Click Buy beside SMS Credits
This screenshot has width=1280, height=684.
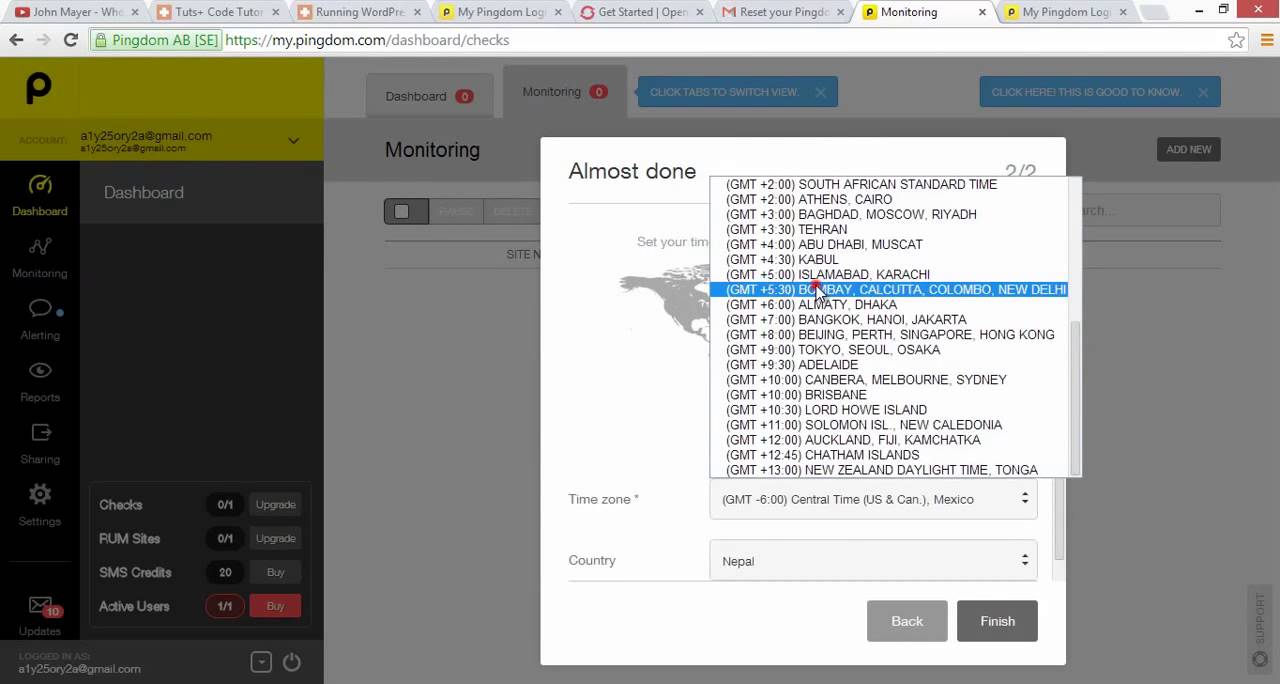point(275,573)
